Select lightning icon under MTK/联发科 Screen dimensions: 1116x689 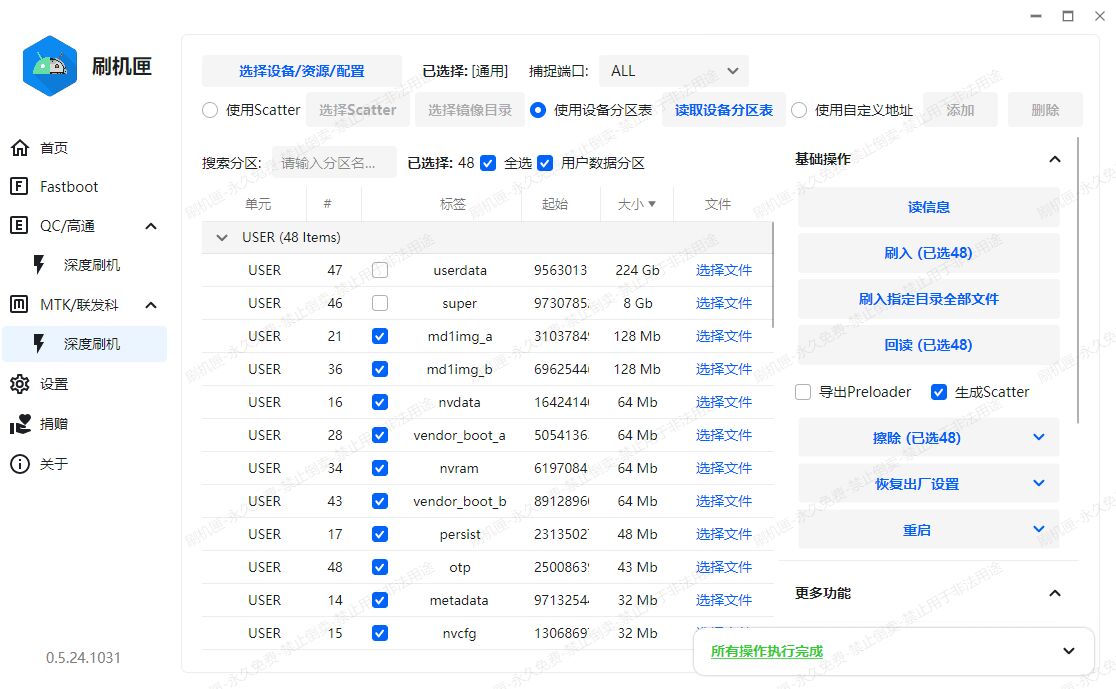tap(39, 344)
